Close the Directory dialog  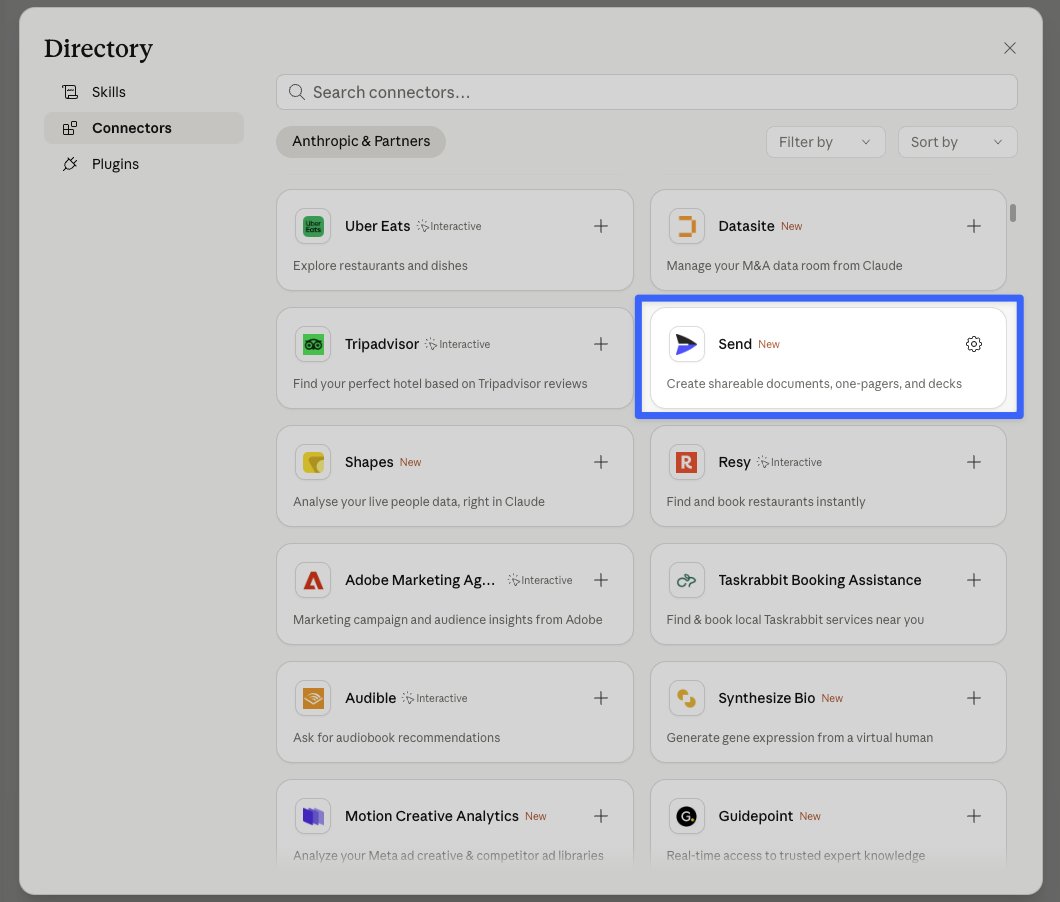click(x=1009, y=48)
